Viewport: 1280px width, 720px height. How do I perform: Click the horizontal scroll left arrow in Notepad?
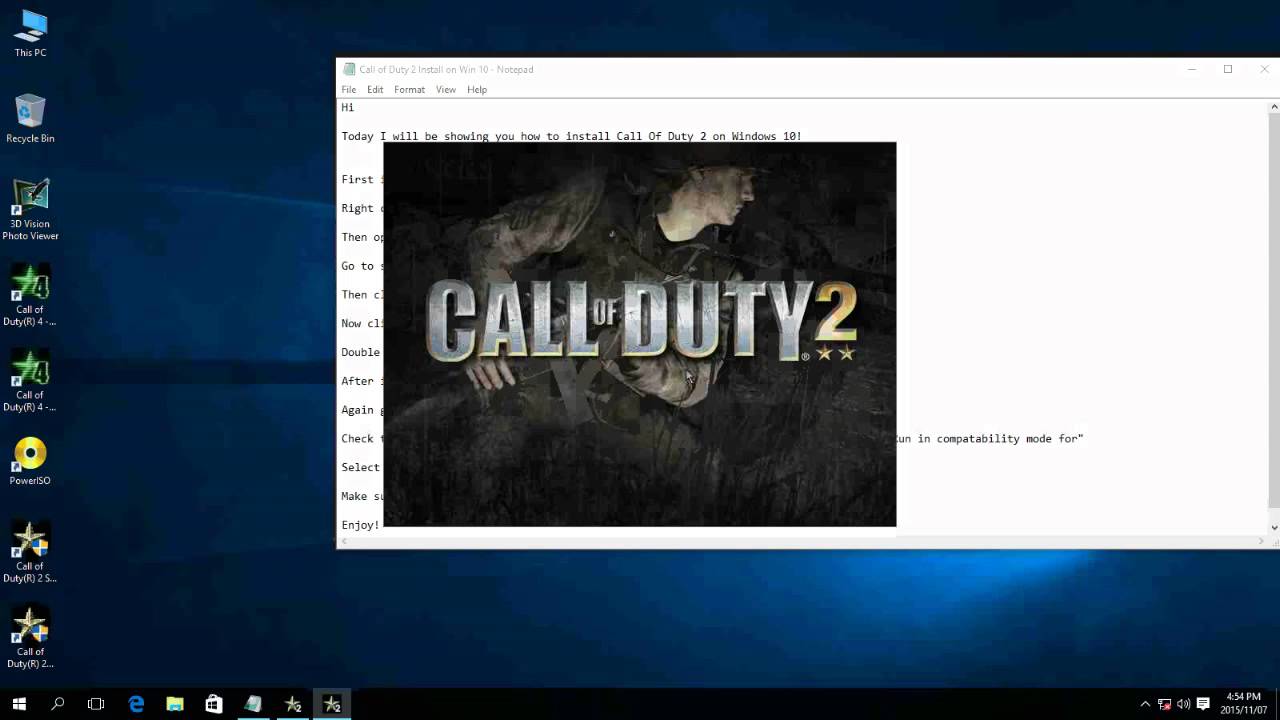pos(343,541)
